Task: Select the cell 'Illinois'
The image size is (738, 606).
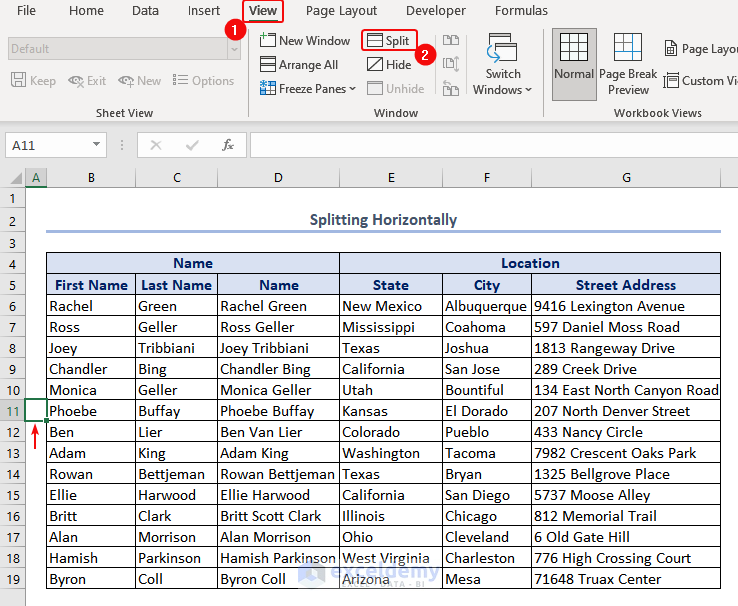Action: coord(391,516)
